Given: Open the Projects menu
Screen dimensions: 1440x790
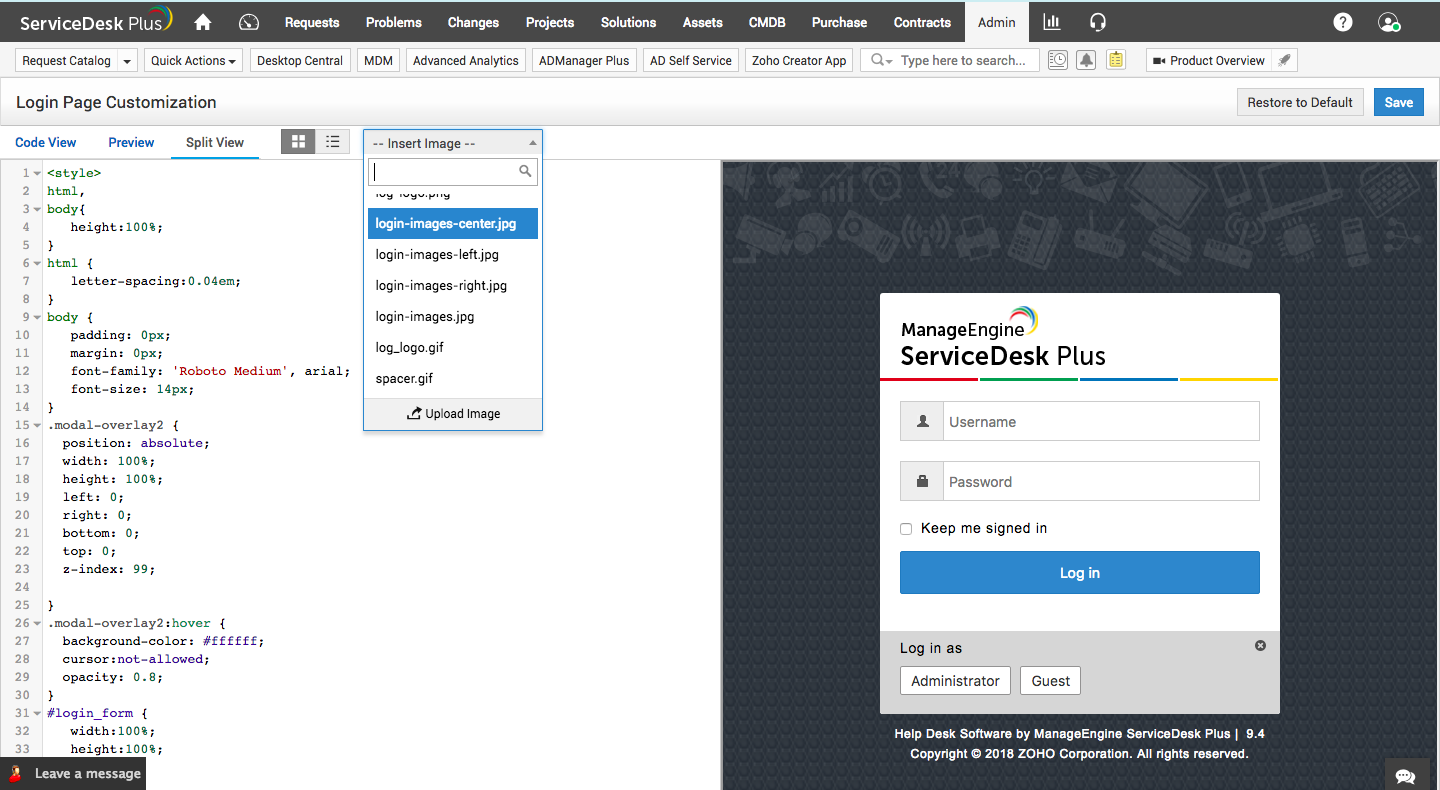Looking at the screenshot, I should 550,22.
